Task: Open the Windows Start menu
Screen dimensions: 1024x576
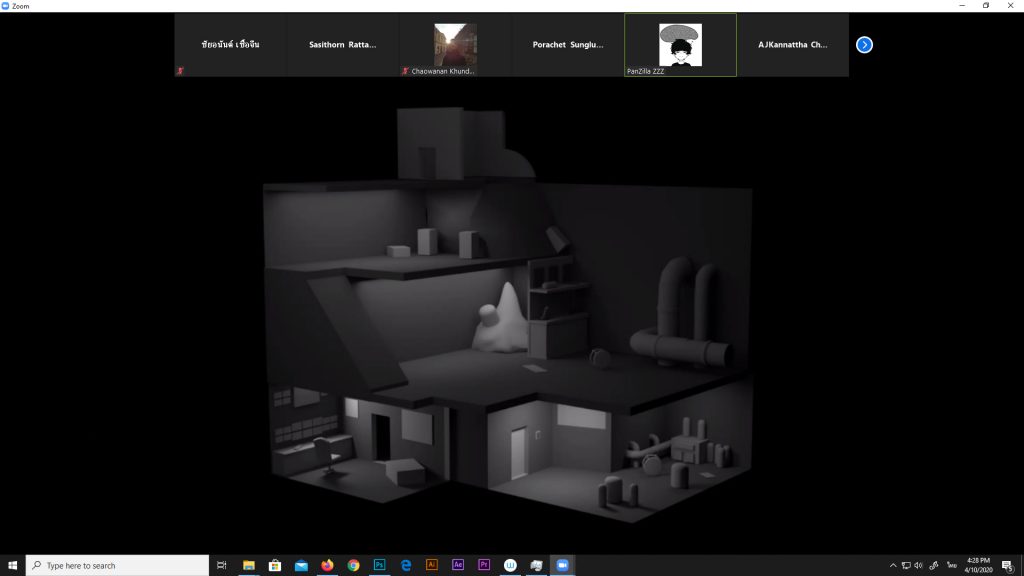Action: point(12,565)
